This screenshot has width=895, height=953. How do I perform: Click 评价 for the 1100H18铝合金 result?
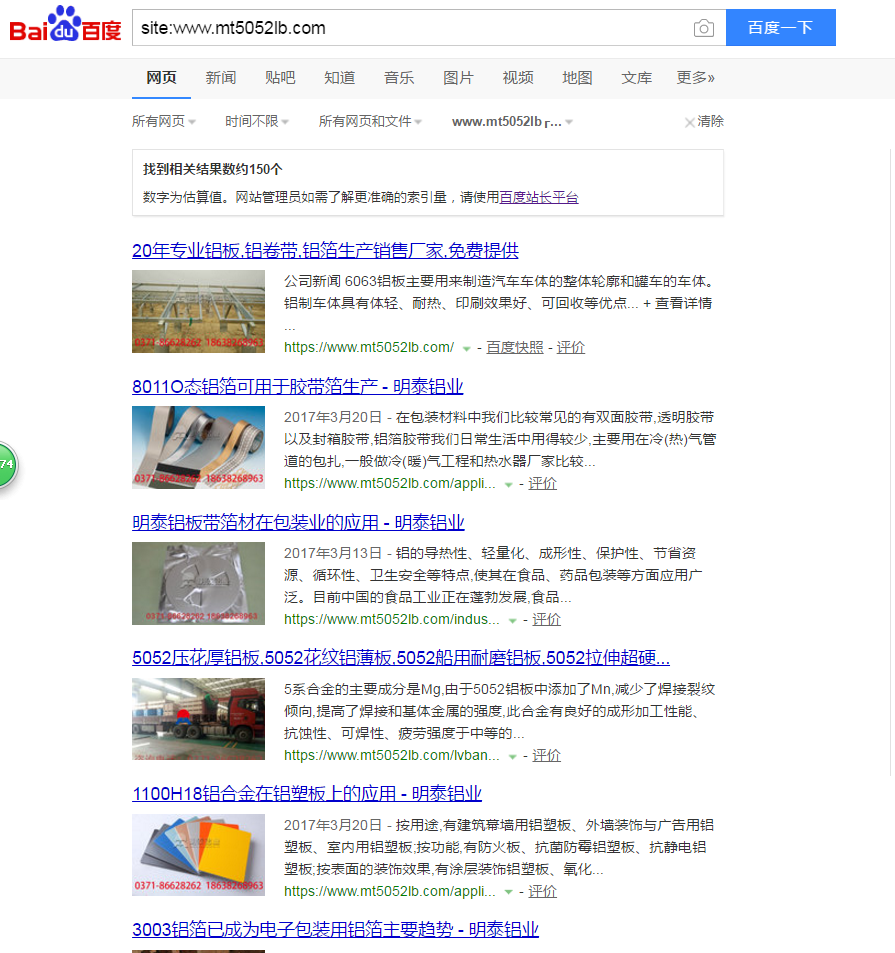click(543, 892)
